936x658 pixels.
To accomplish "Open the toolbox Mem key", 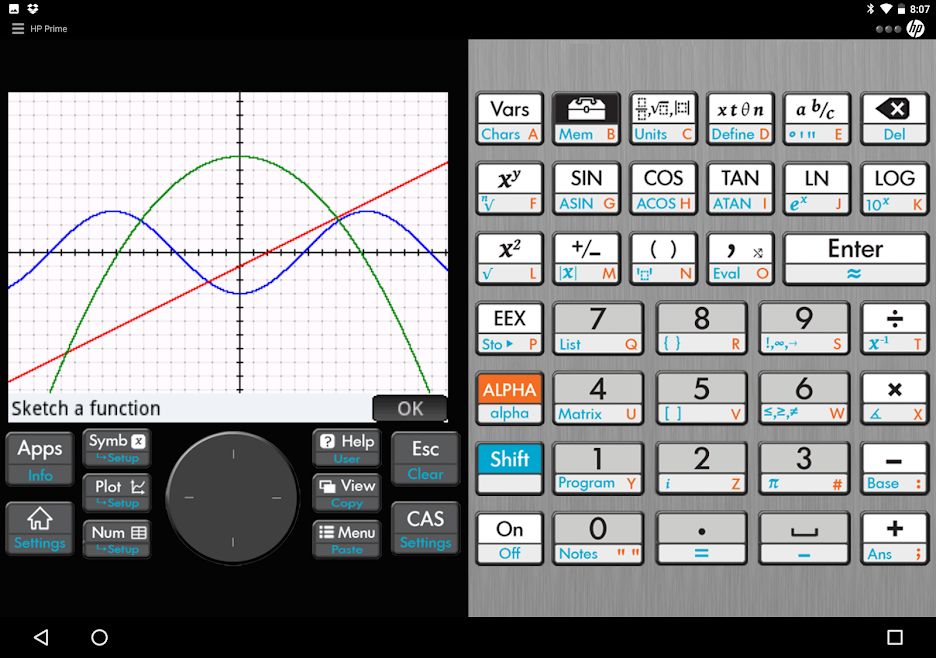I will pos(586,119).
